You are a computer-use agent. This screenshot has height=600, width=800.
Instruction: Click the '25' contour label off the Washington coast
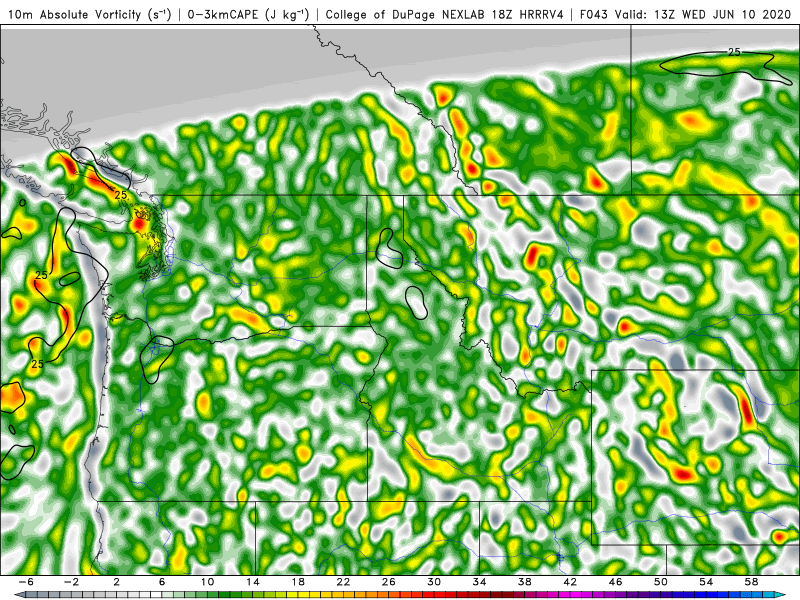click(41, 276)
